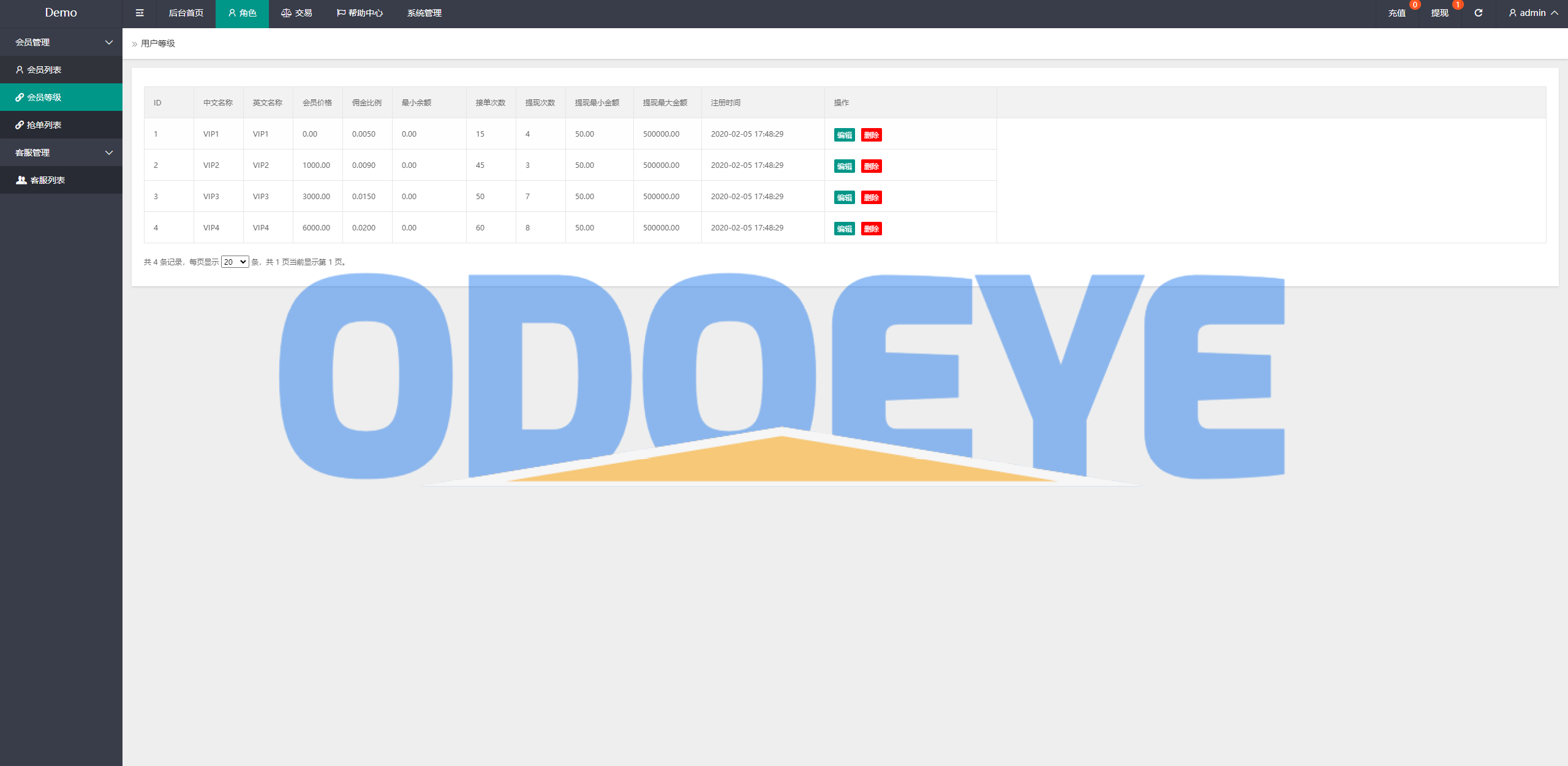1568x766 pixels.
Task: Click 编辑 button for VIP2 row
Action: click(x=844, y=166)
